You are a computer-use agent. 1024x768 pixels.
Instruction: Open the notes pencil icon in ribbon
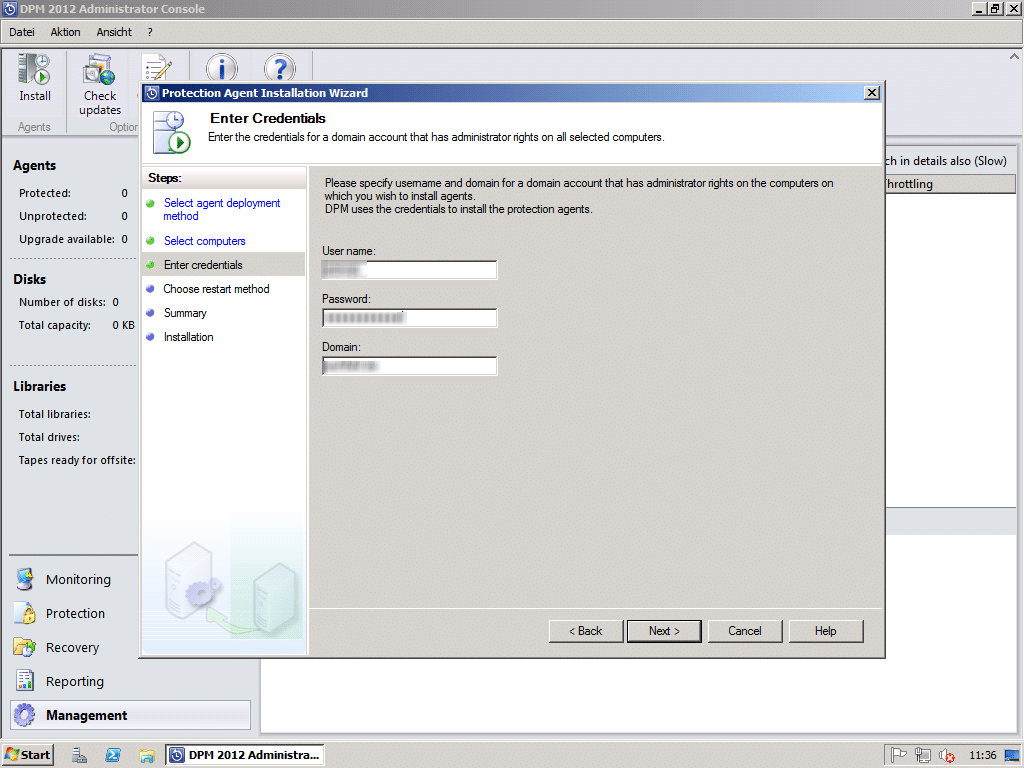[x=157, y=67]
